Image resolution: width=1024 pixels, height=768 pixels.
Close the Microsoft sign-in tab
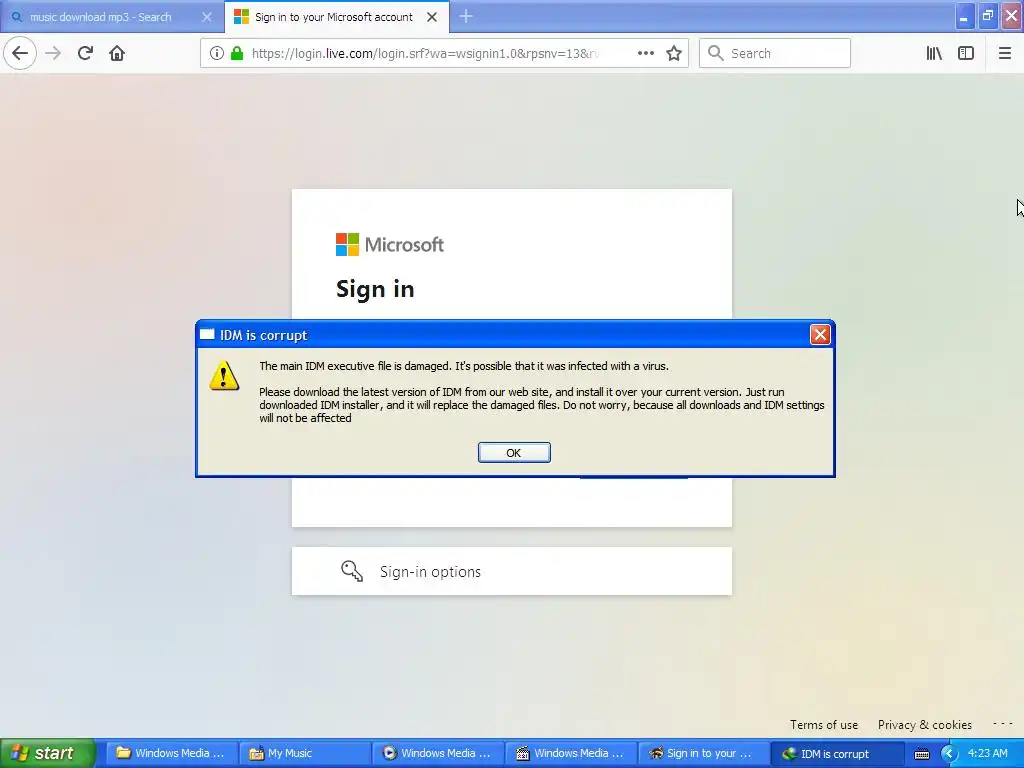tap(432, 17)
